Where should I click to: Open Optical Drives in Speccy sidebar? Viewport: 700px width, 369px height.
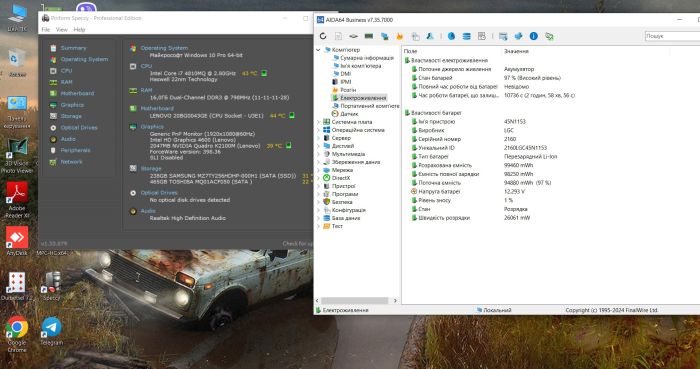[79, 128]
